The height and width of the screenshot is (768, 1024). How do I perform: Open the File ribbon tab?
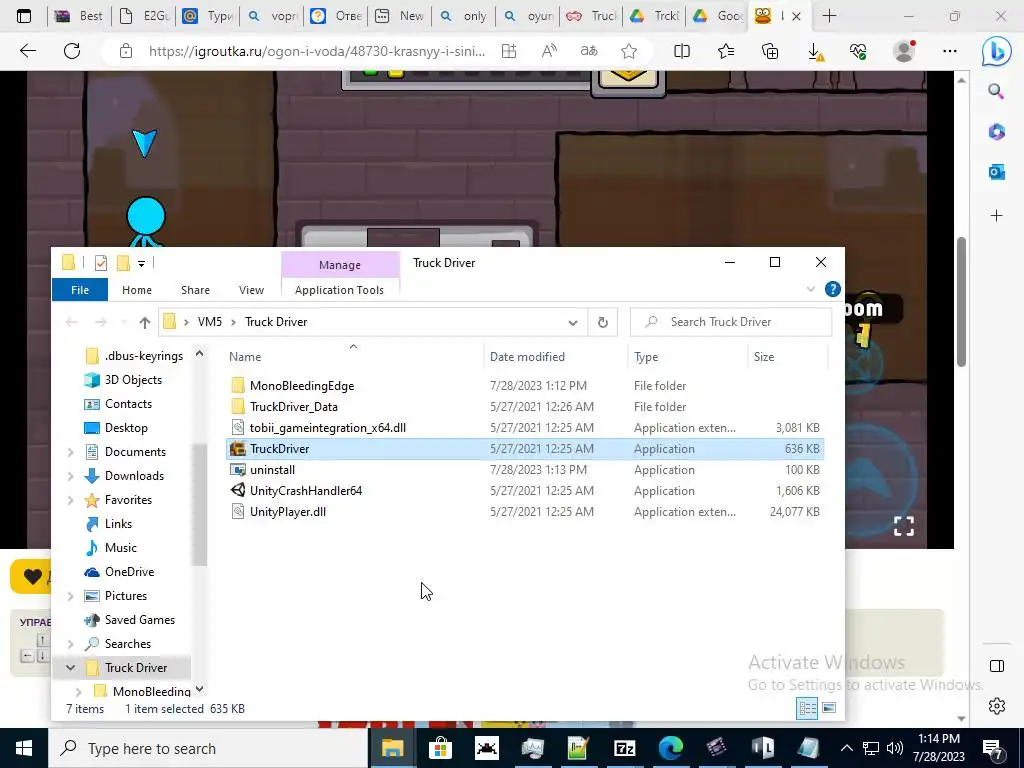(80, 290)
